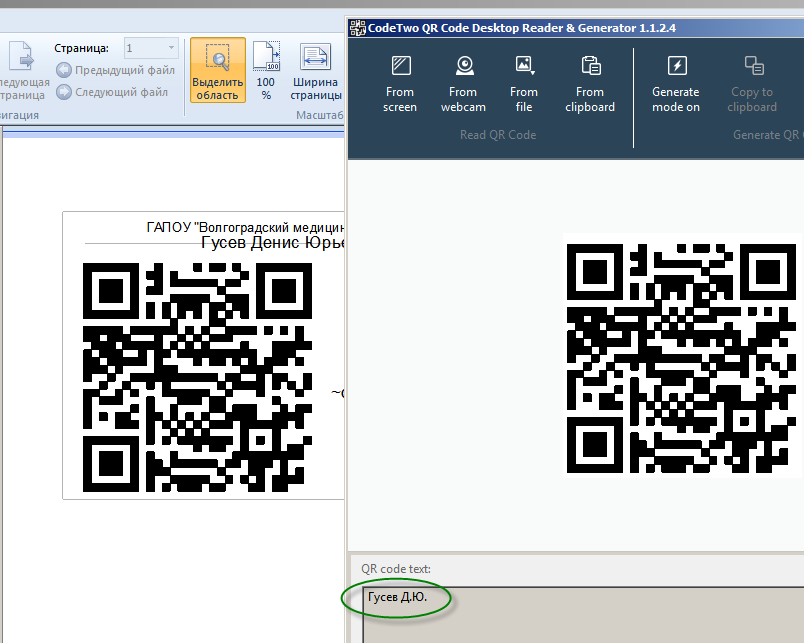Click the CodeTwo app icon in title bar
This screenshot has width=804, height=643.
pyautogui.click(x=355, y=28)
